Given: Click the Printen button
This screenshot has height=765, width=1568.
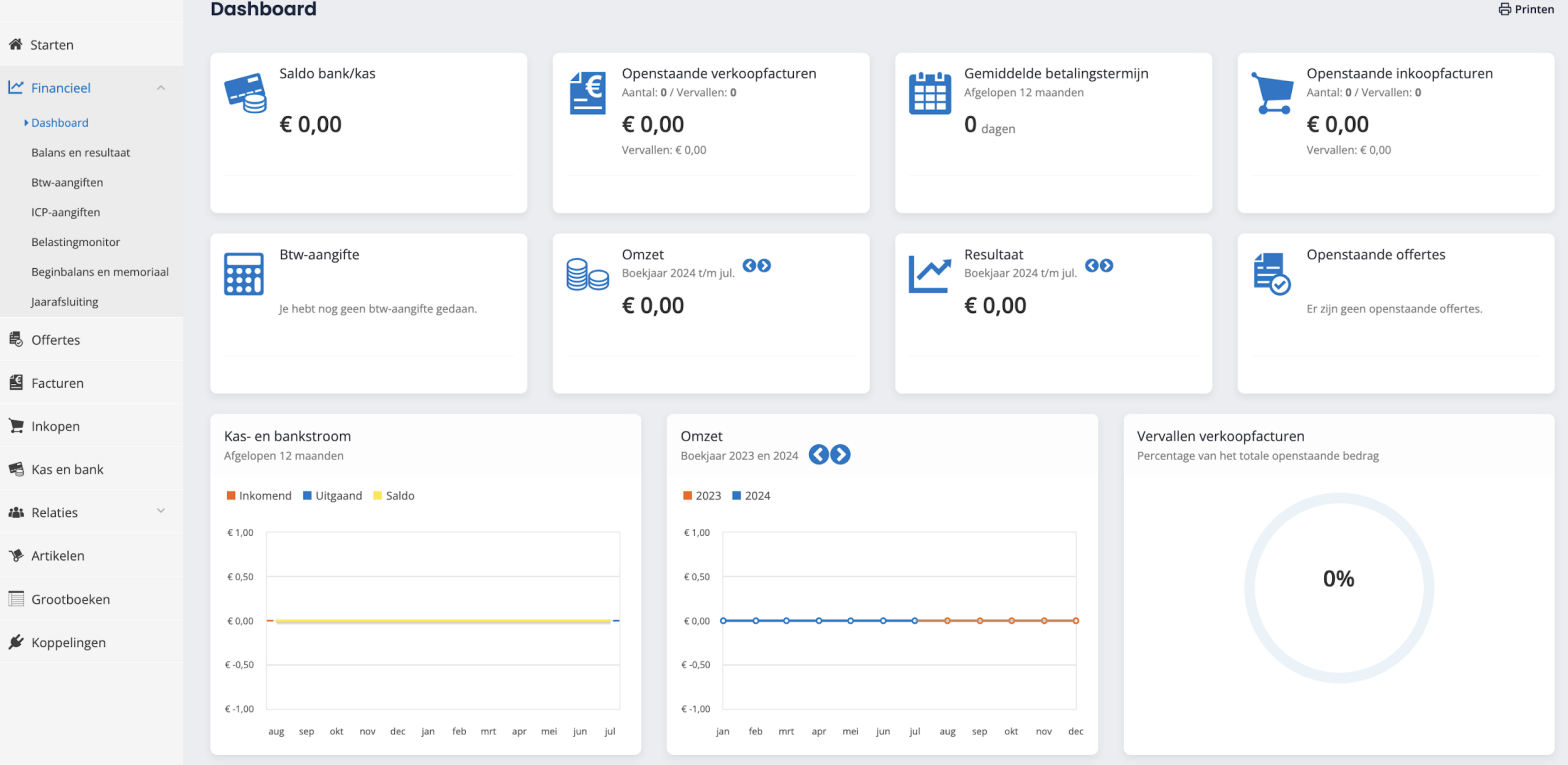Looking at the screenshot, I should tap(1526, 10).
